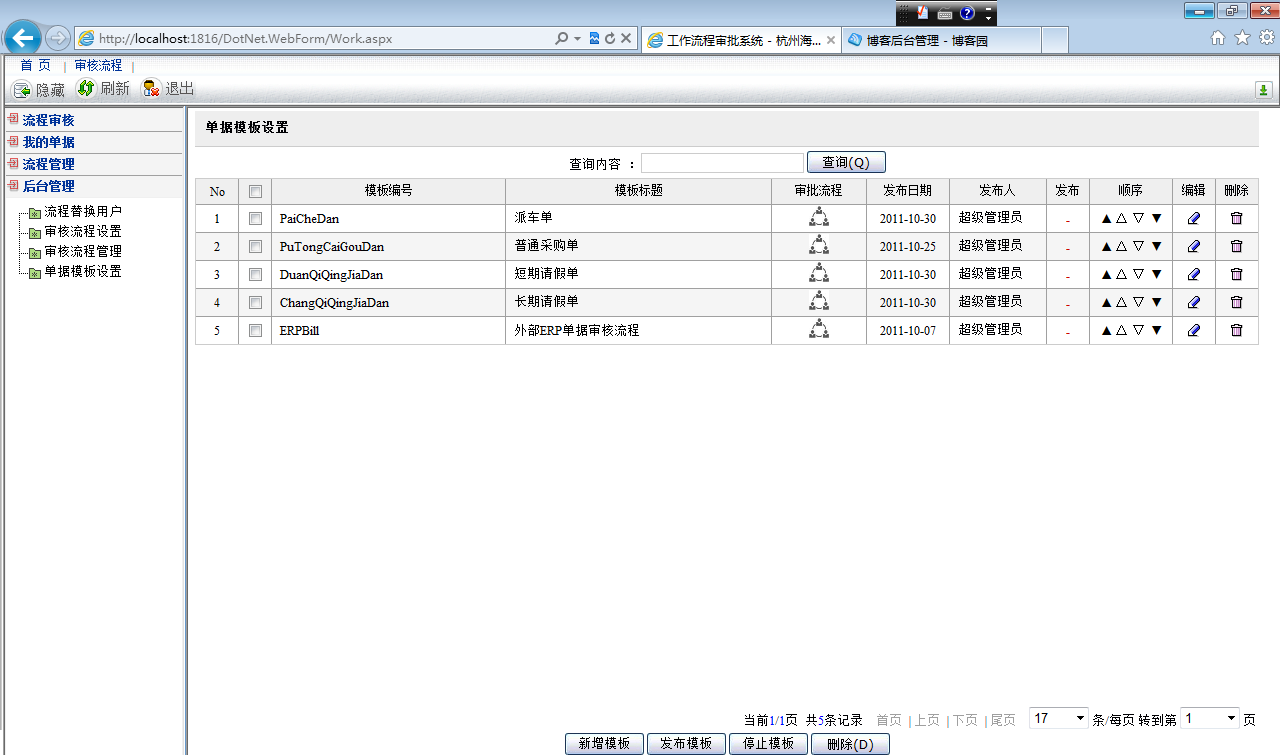Screen dimensions: 1281x755
Task: Select the 首页 menu item
Action: (x=36, y=65)
